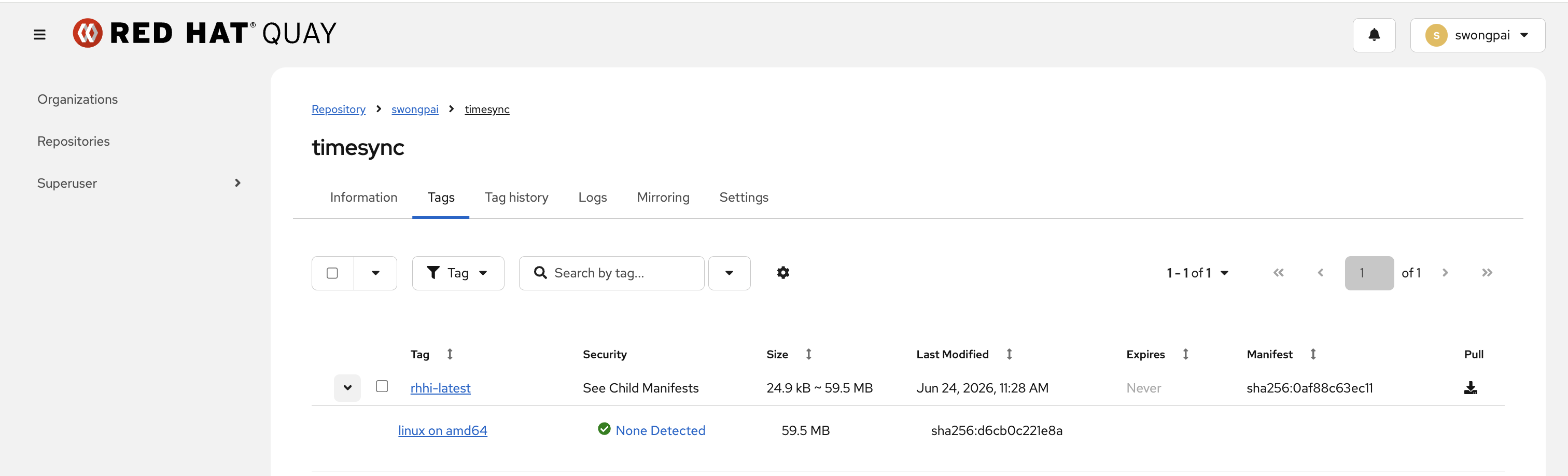Go to next page of results
This screenshot has height=476, width=1568.
[1445, 273]
